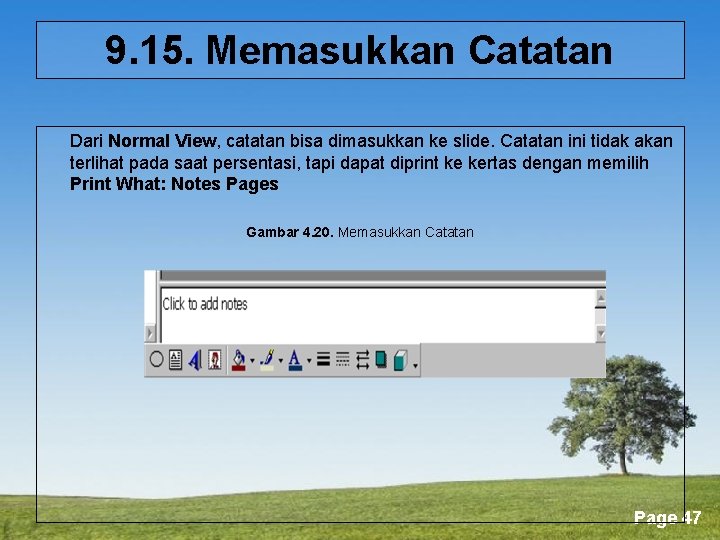Screen dimensions: 720x540
Task: Apply Fill Color paint bucket
Action: (238, 360)
